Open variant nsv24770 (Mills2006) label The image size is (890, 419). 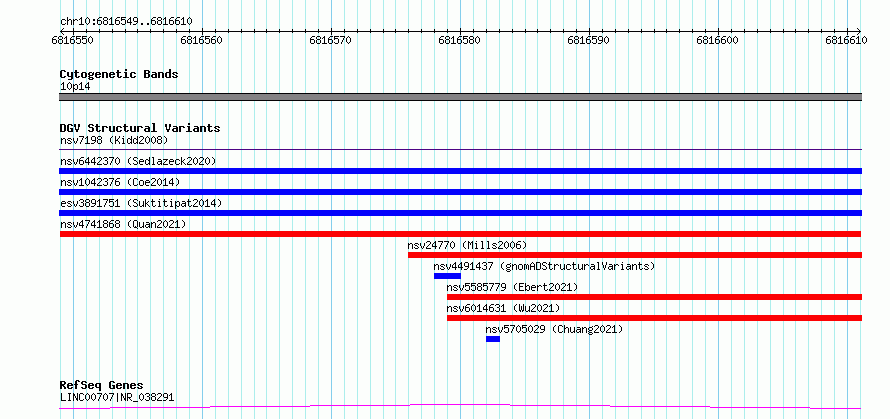467,245
